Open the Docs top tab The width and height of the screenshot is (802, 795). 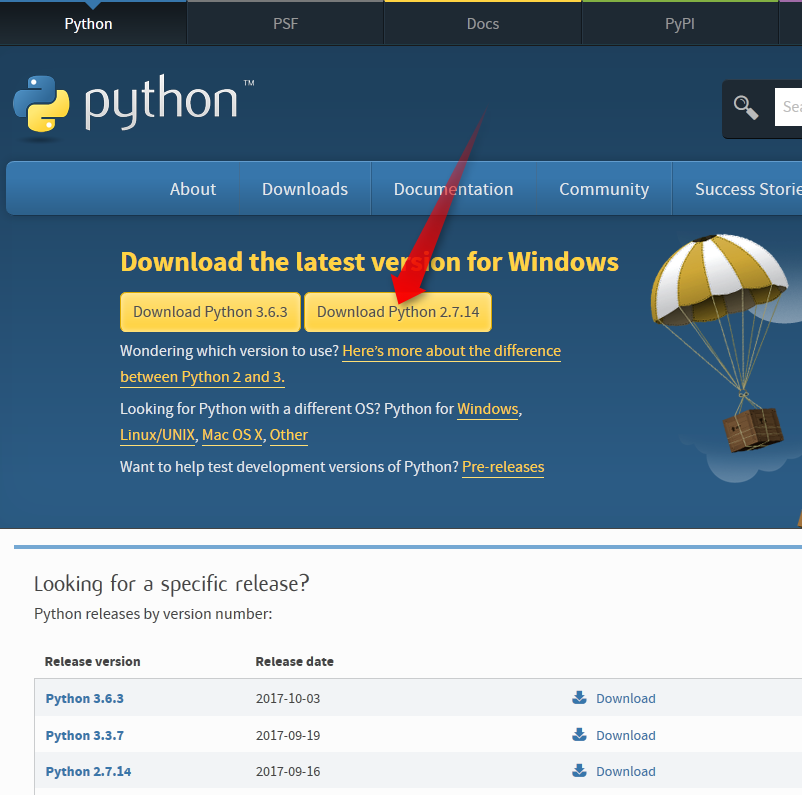pyautogui.click(x=482, y=23)
